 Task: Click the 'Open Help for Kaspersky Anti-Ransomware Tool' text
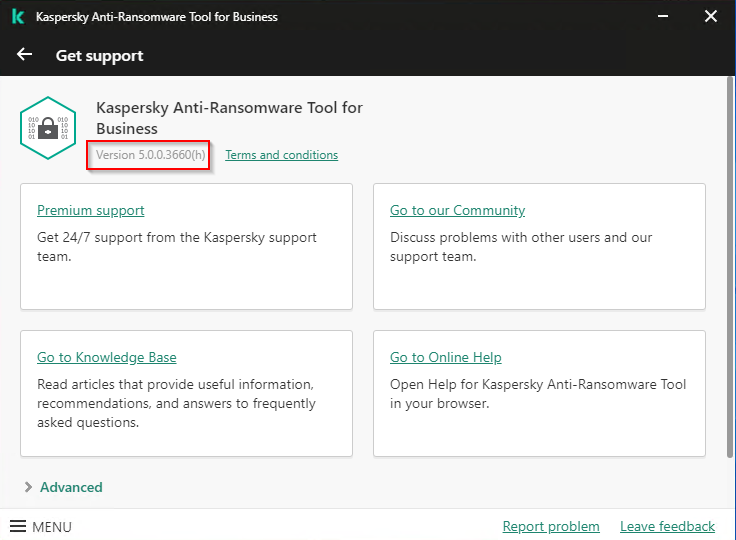pos(538,394)
